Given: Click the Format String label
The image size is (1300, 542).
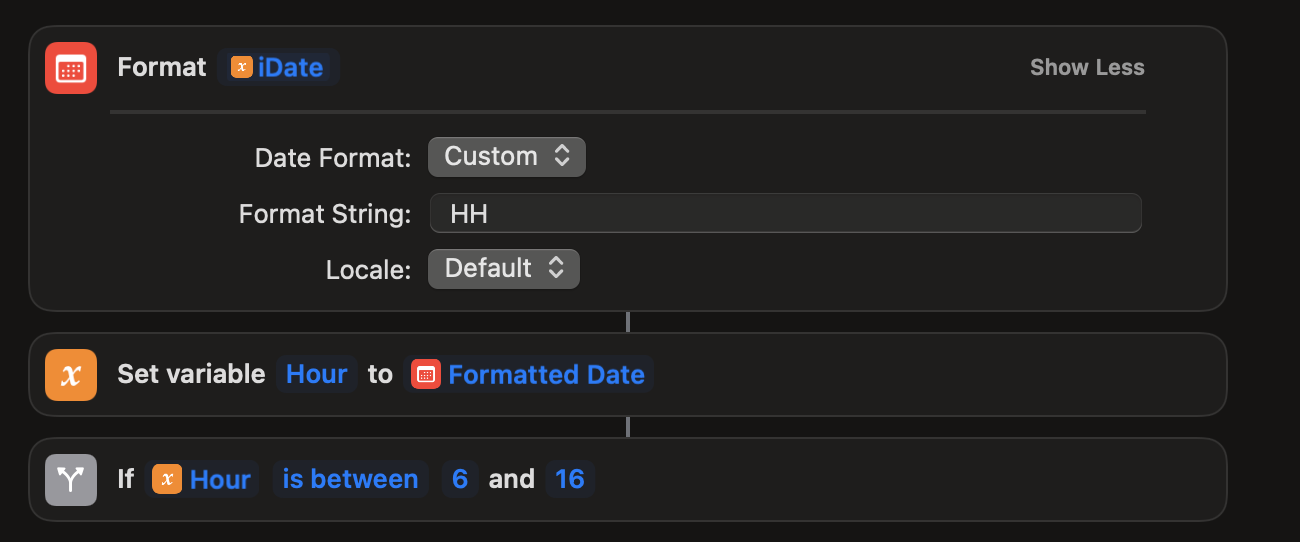Looking at the screenshot, I should click(x=325, y=214).
